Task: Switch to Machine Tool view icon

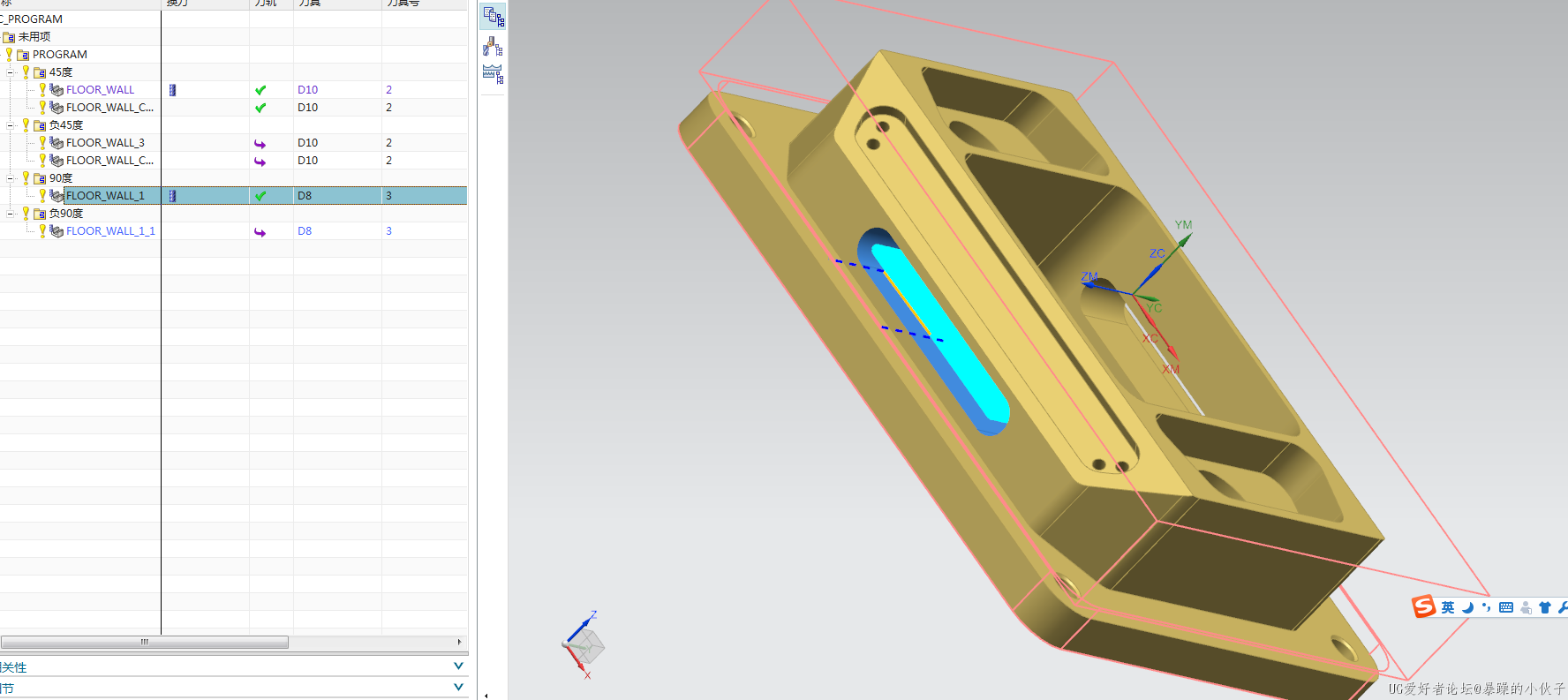Action: (x=493, y=47)
